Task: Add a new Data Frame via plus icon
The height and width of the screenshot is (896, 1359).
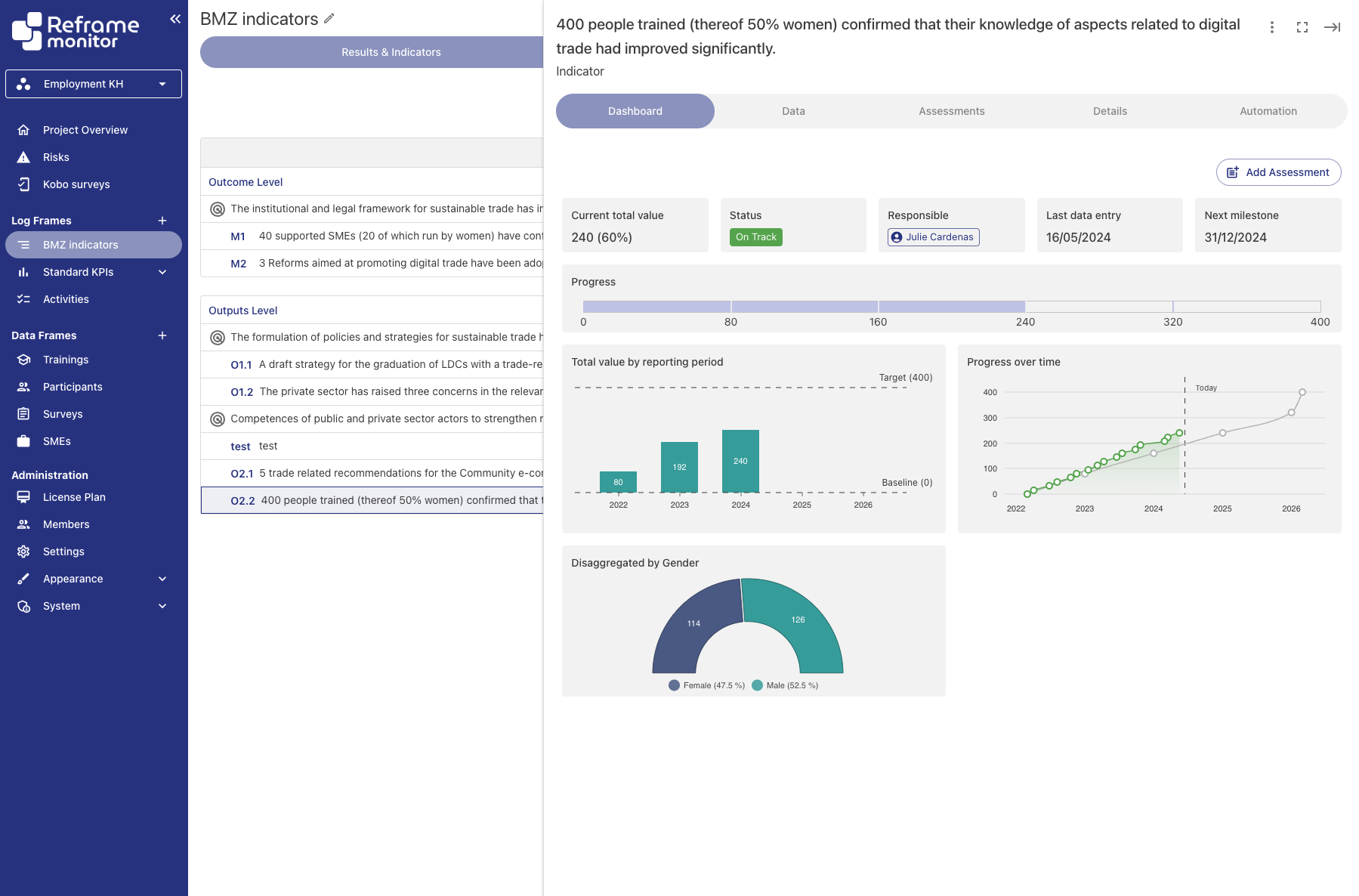Action: click(162, 335)
